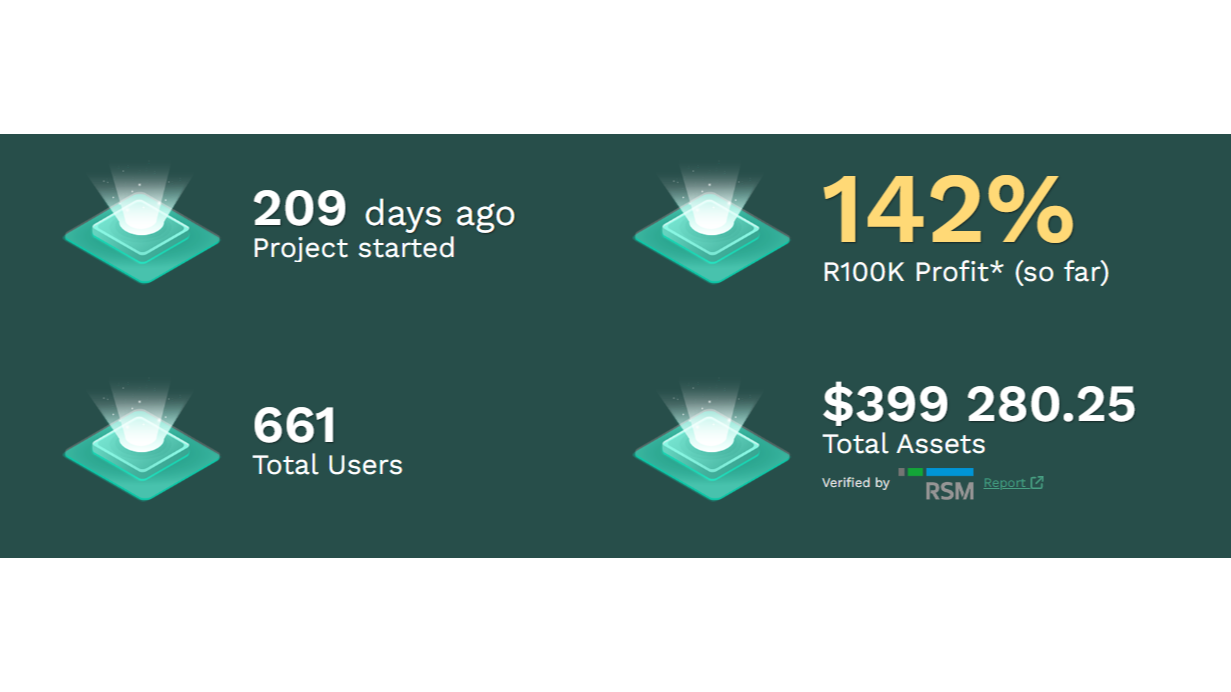Click the percent sign in 142%

click(x=1030, y=211)
